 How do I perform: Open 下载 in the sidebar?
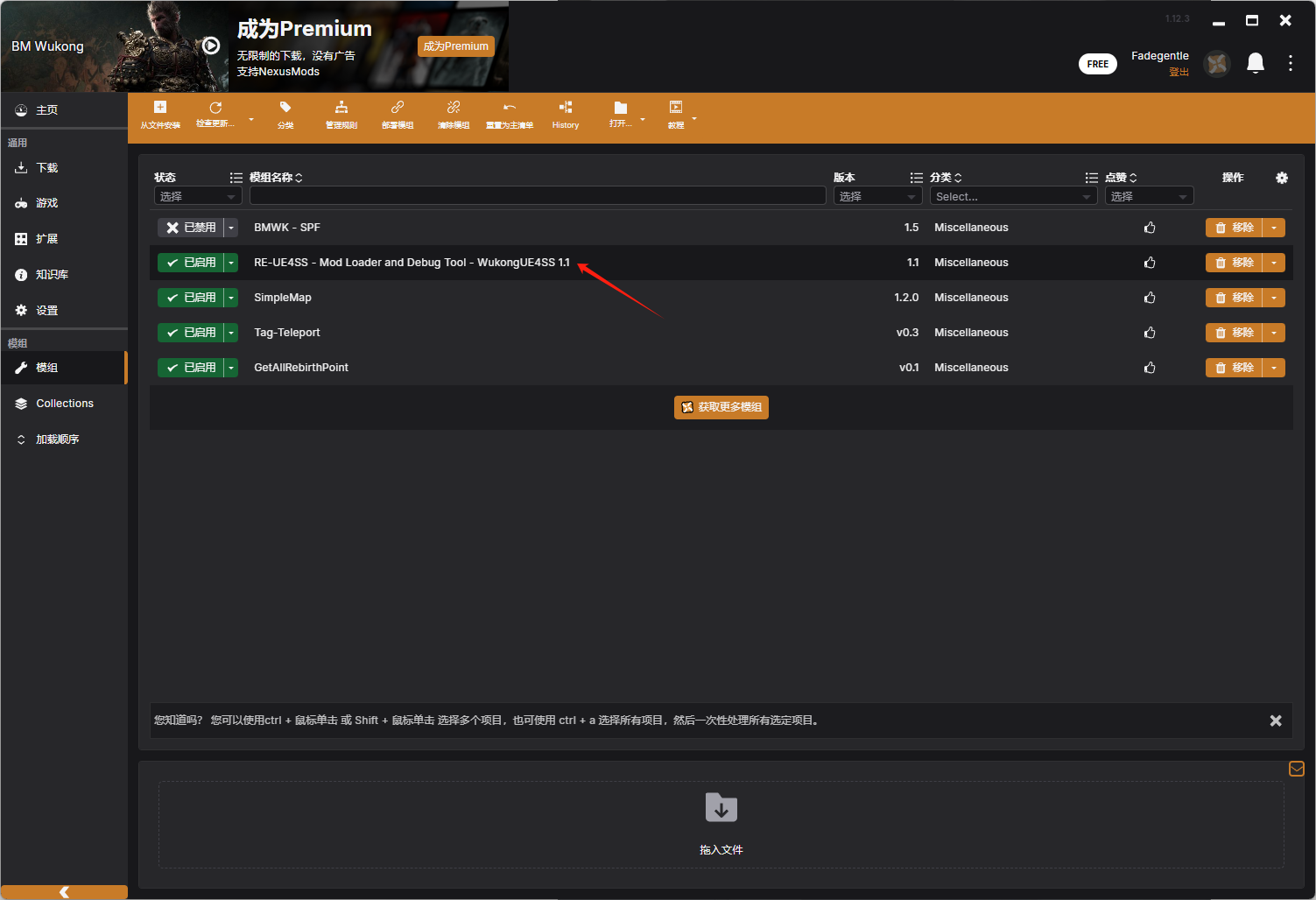(x=64, y=168)
